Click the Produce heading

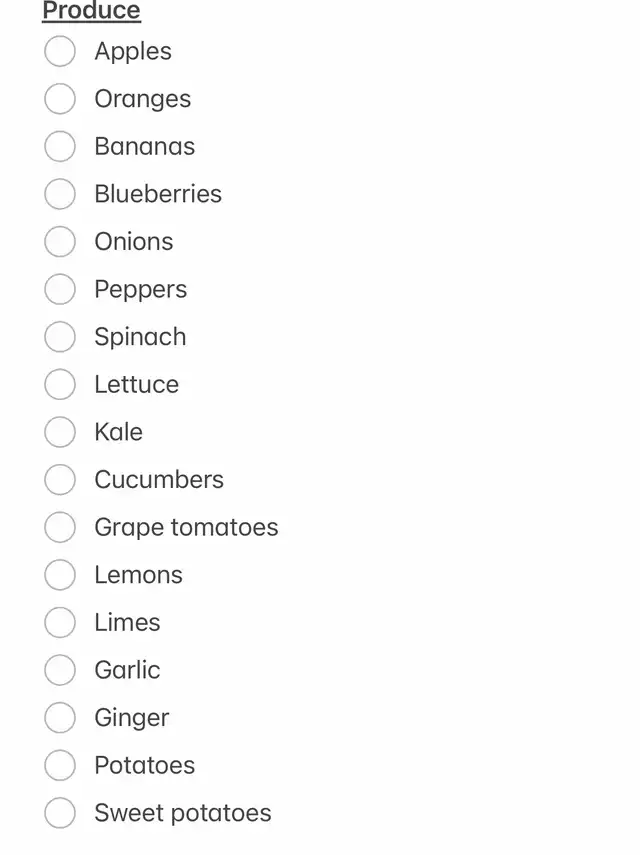coord(91,11)
